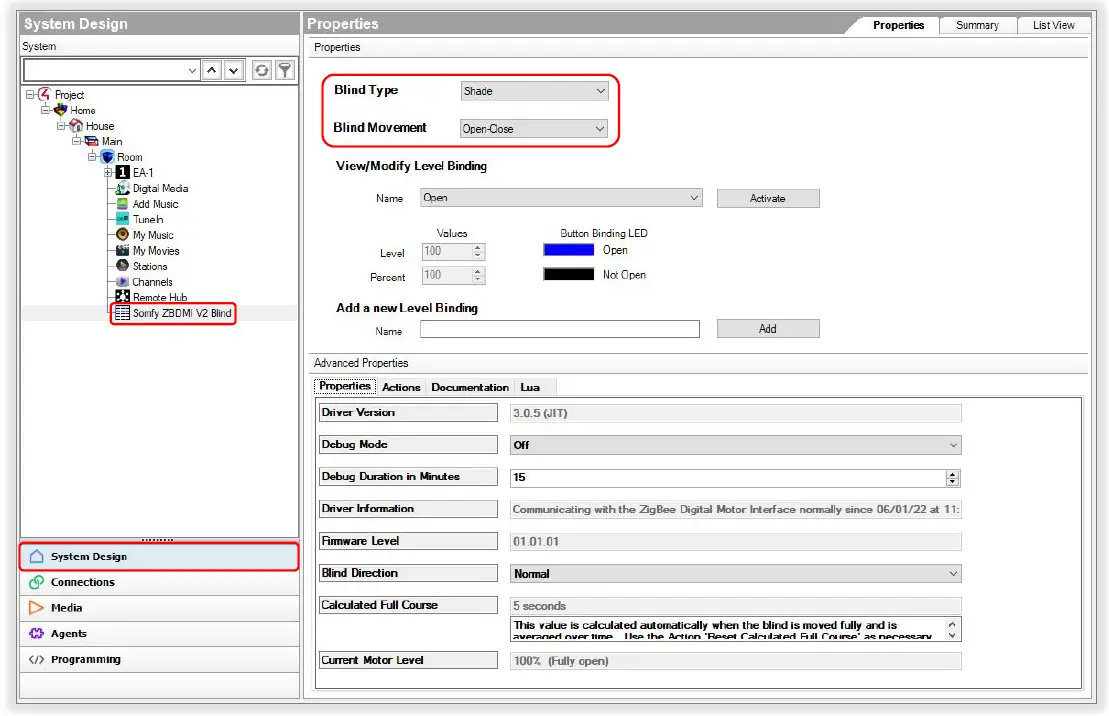The width and height of the screenshot is (1109, 716).
Task: Select the Sonify ZBDMI V2 Blind item
Action: coord(181,313)
